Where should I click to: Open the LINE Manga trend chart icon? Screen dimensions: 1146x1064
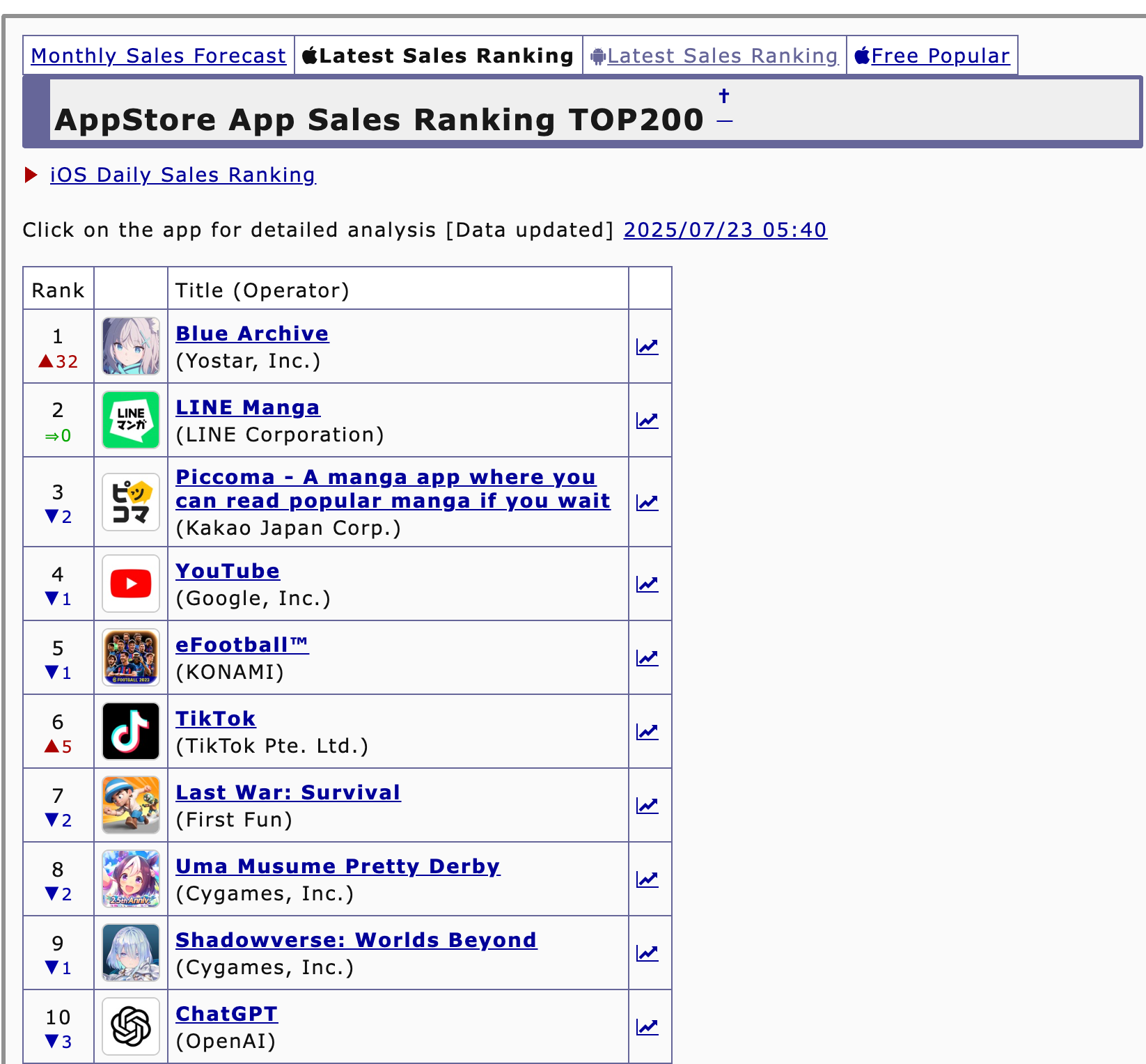647,420
